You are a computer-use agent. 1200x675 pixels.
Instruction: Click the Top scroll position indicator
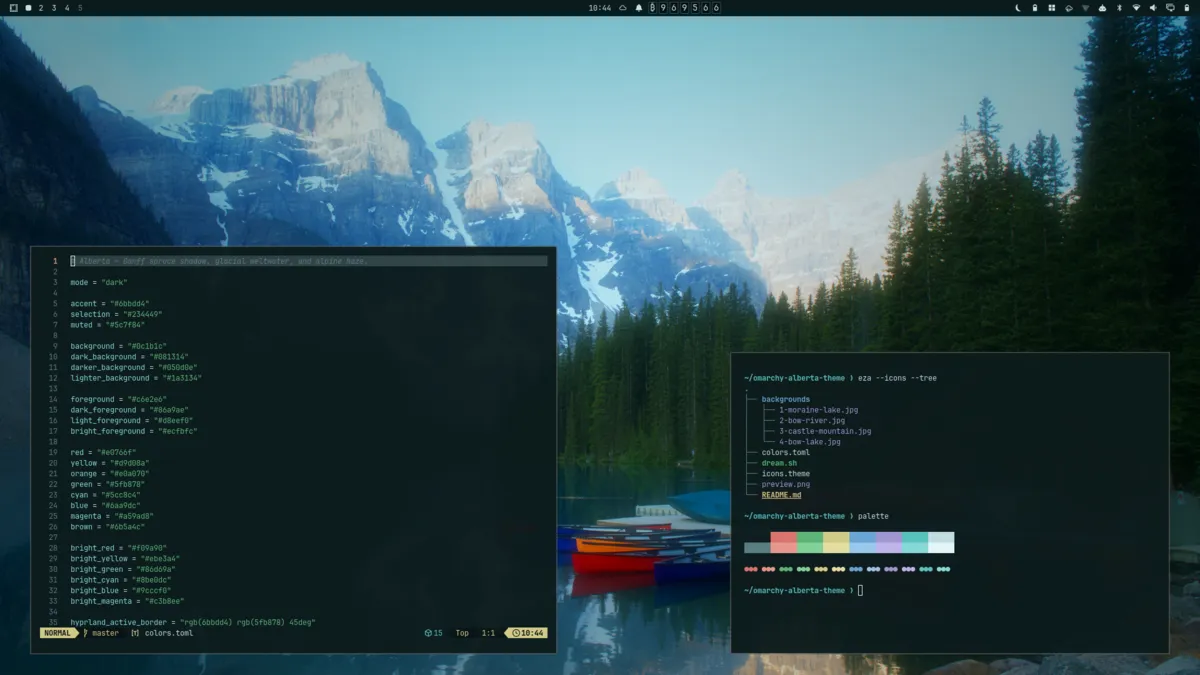[x=462, y=633]
